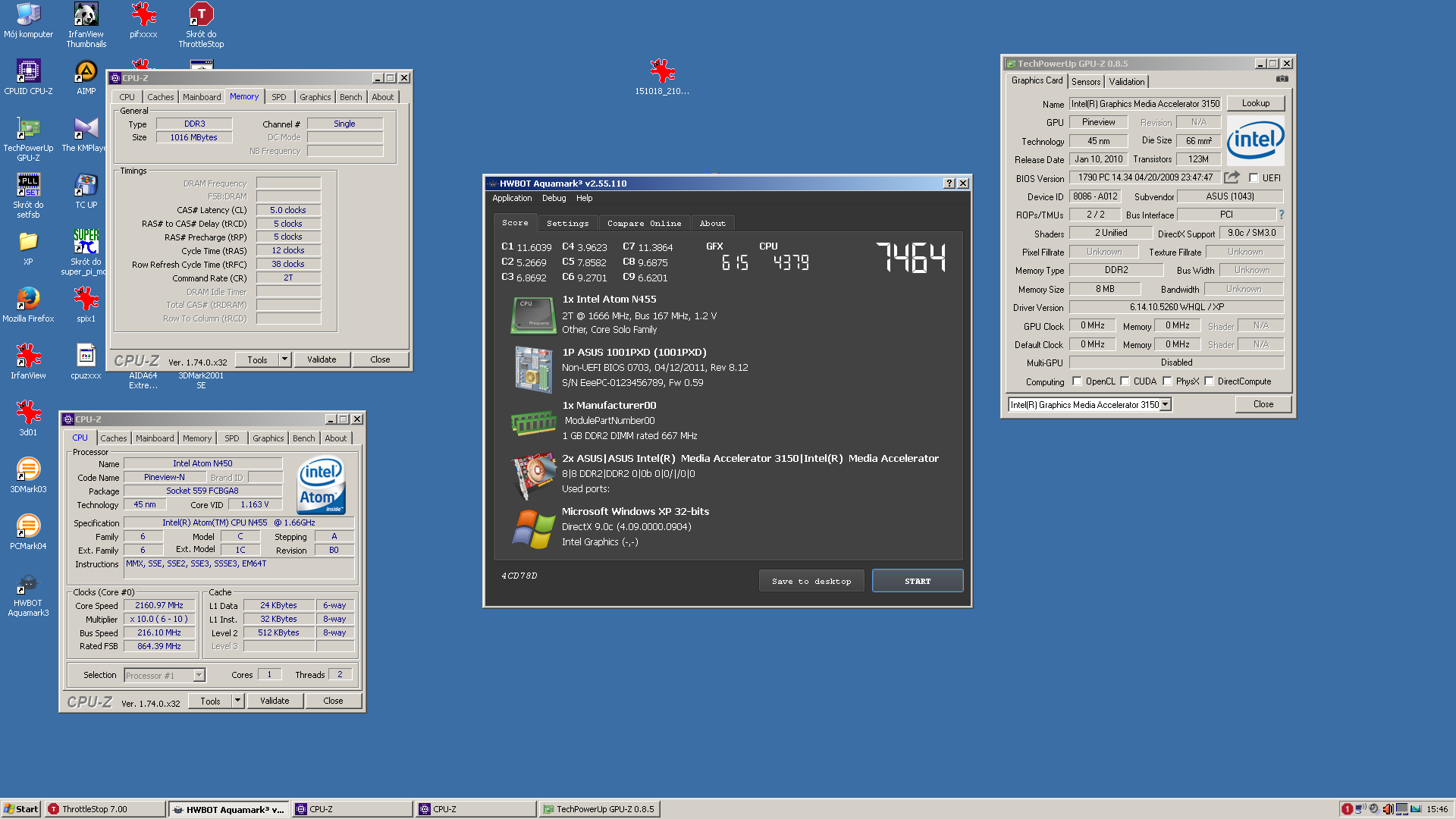Screen dimensions: 1456x819
Task: Click the Aquamark help question mark button
Action: (949, 184)
